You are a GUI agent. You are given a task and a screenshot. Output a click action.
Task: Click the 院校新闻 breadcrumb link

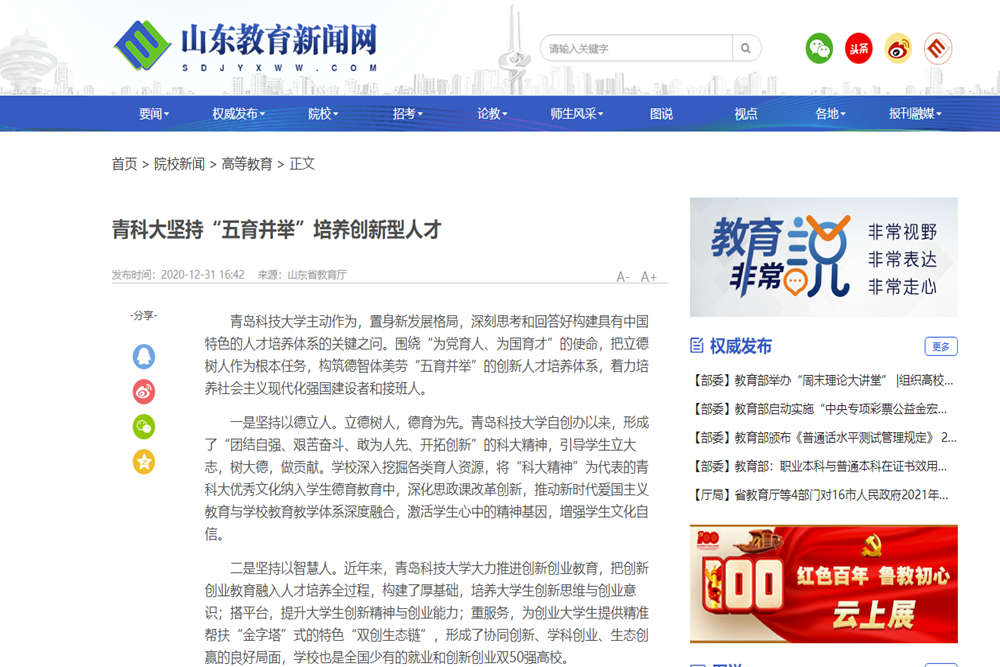[x=179, y=164]
